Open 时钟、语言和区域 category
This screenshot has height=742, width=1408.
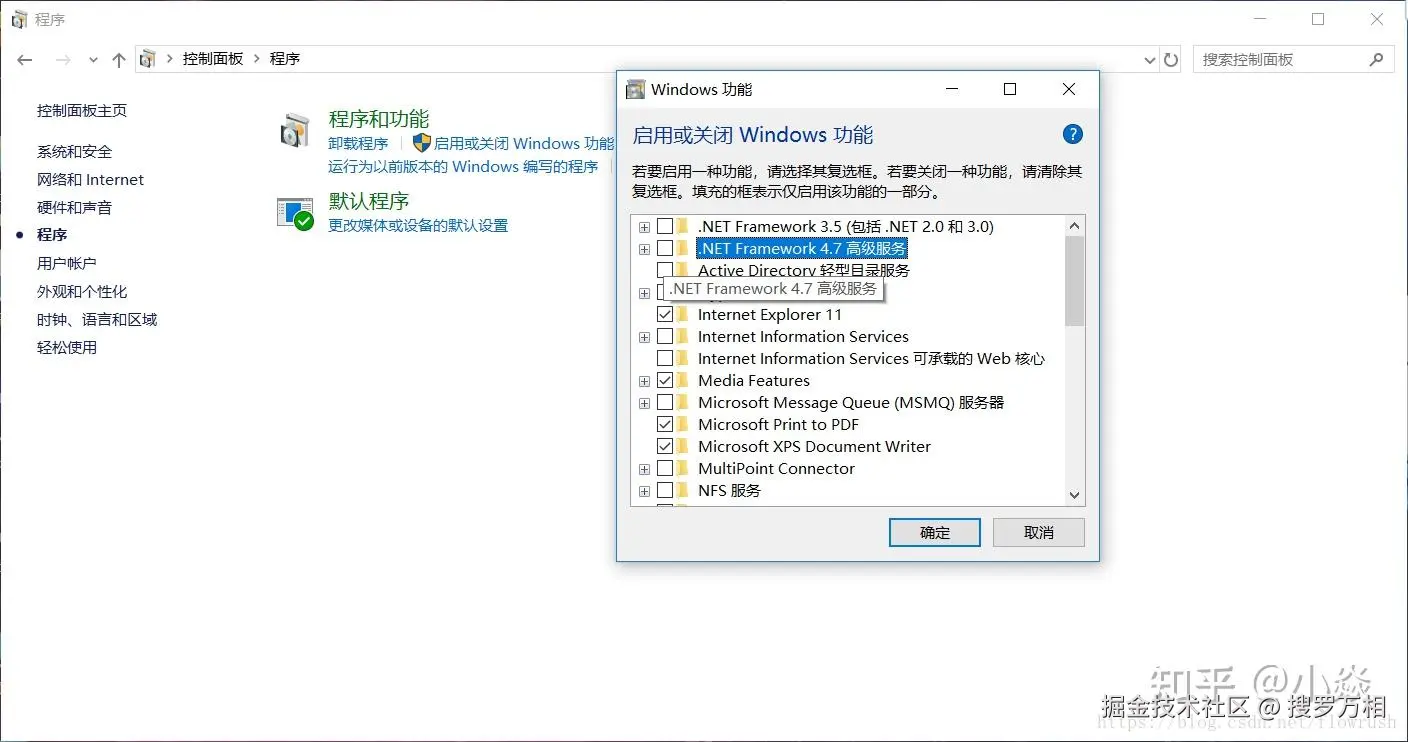click(x=97, y=320)
